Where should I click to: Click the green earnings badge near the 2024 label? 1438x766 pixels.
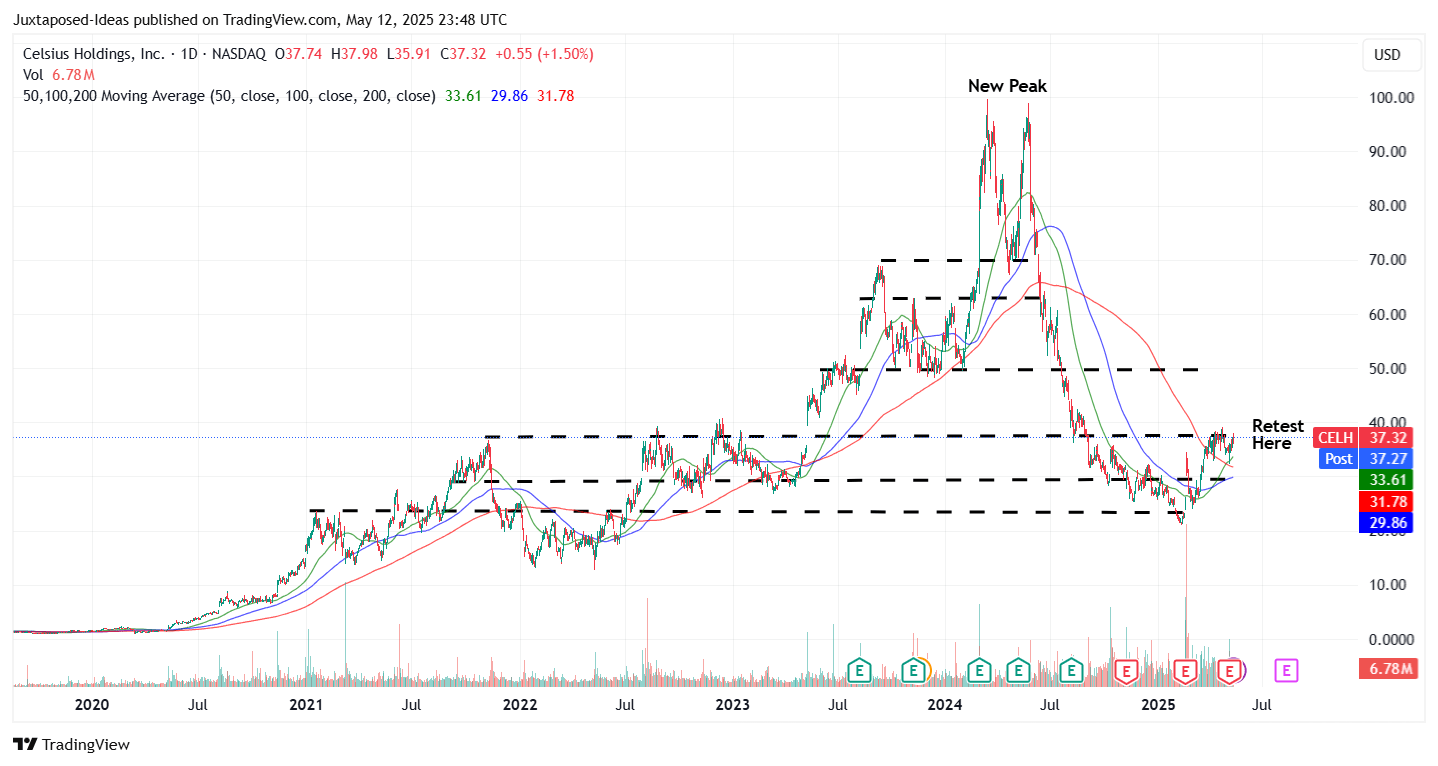coord(979,671)
